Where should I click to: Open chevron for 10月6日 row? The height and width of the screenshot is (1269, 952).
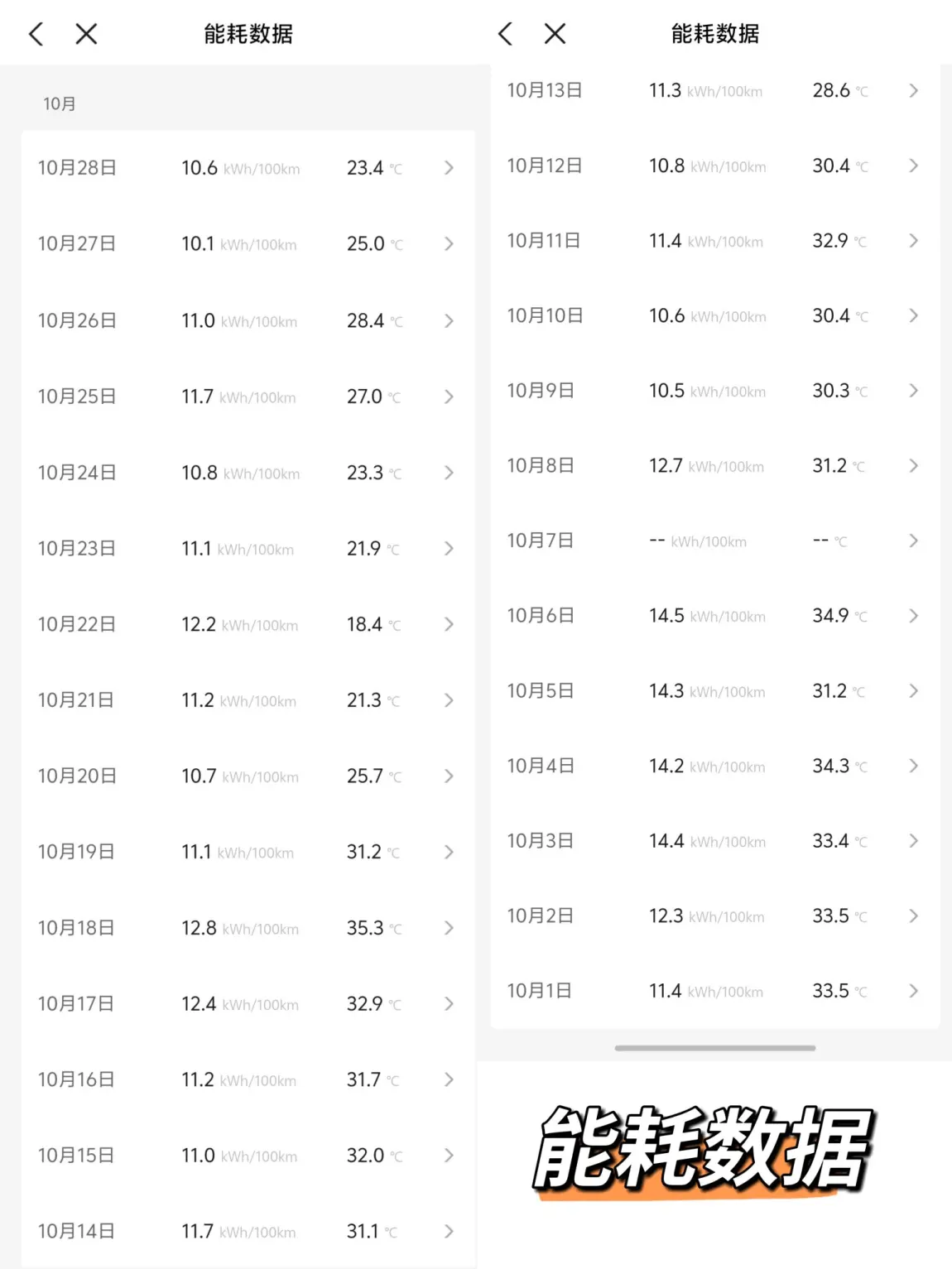[913, 616]
